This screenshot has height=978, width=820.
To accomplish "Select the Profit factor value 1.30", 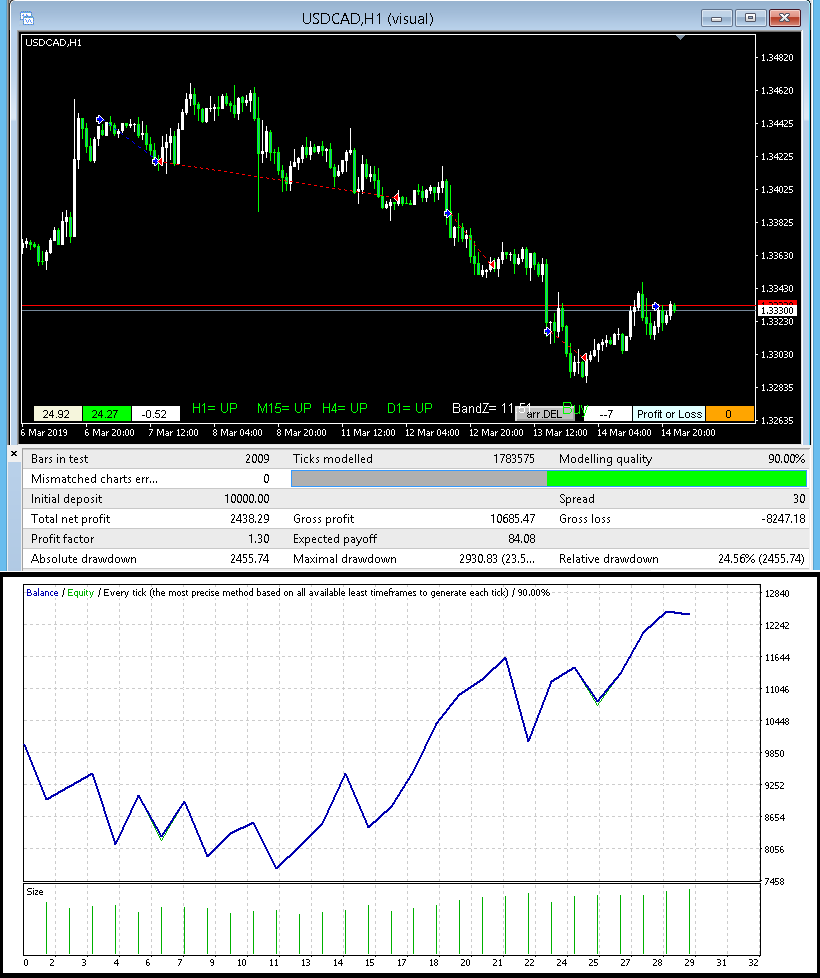I will click(x=258, y=538).
